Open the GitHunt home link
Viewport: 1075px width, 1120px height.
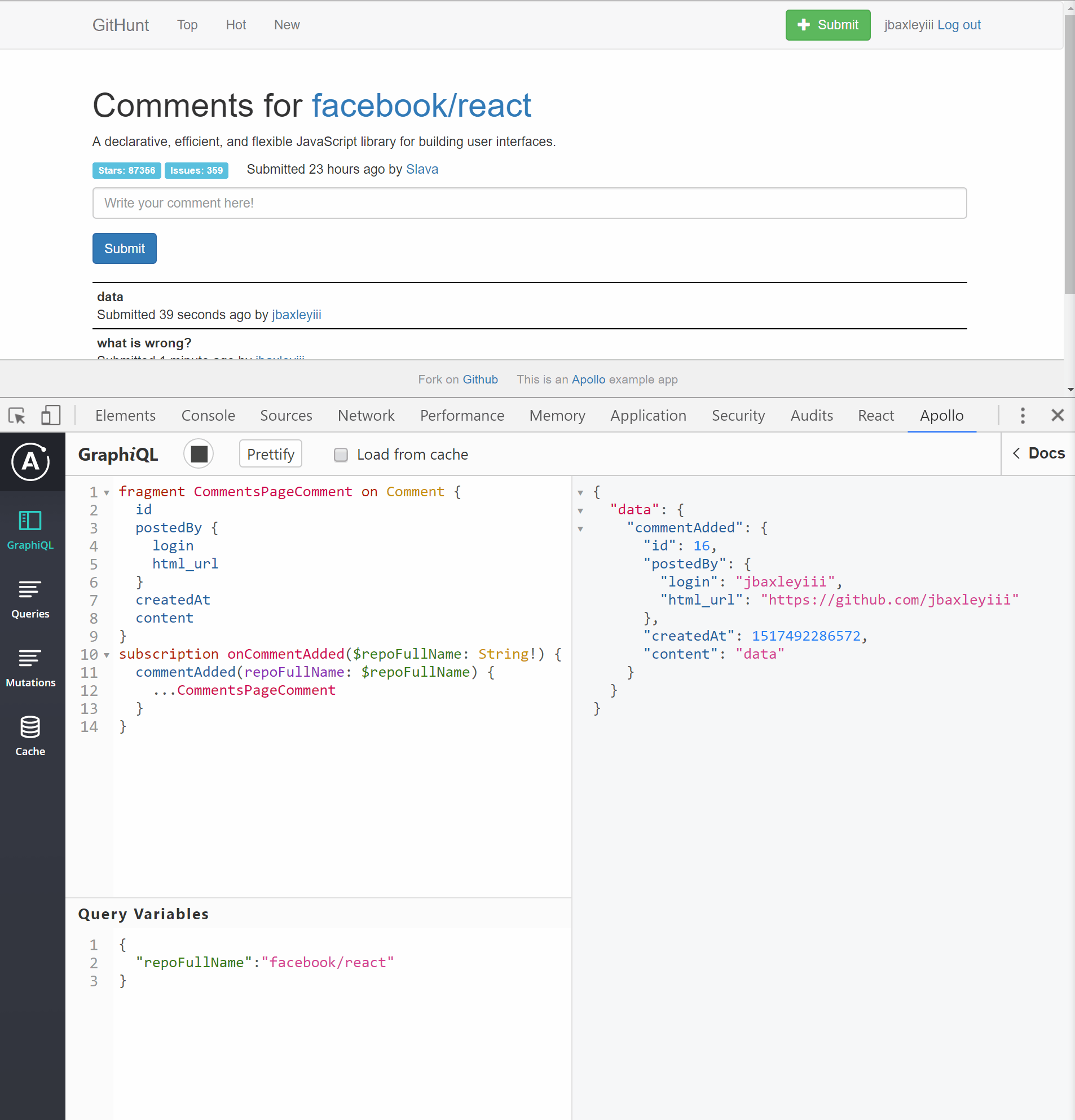point(121,25)
